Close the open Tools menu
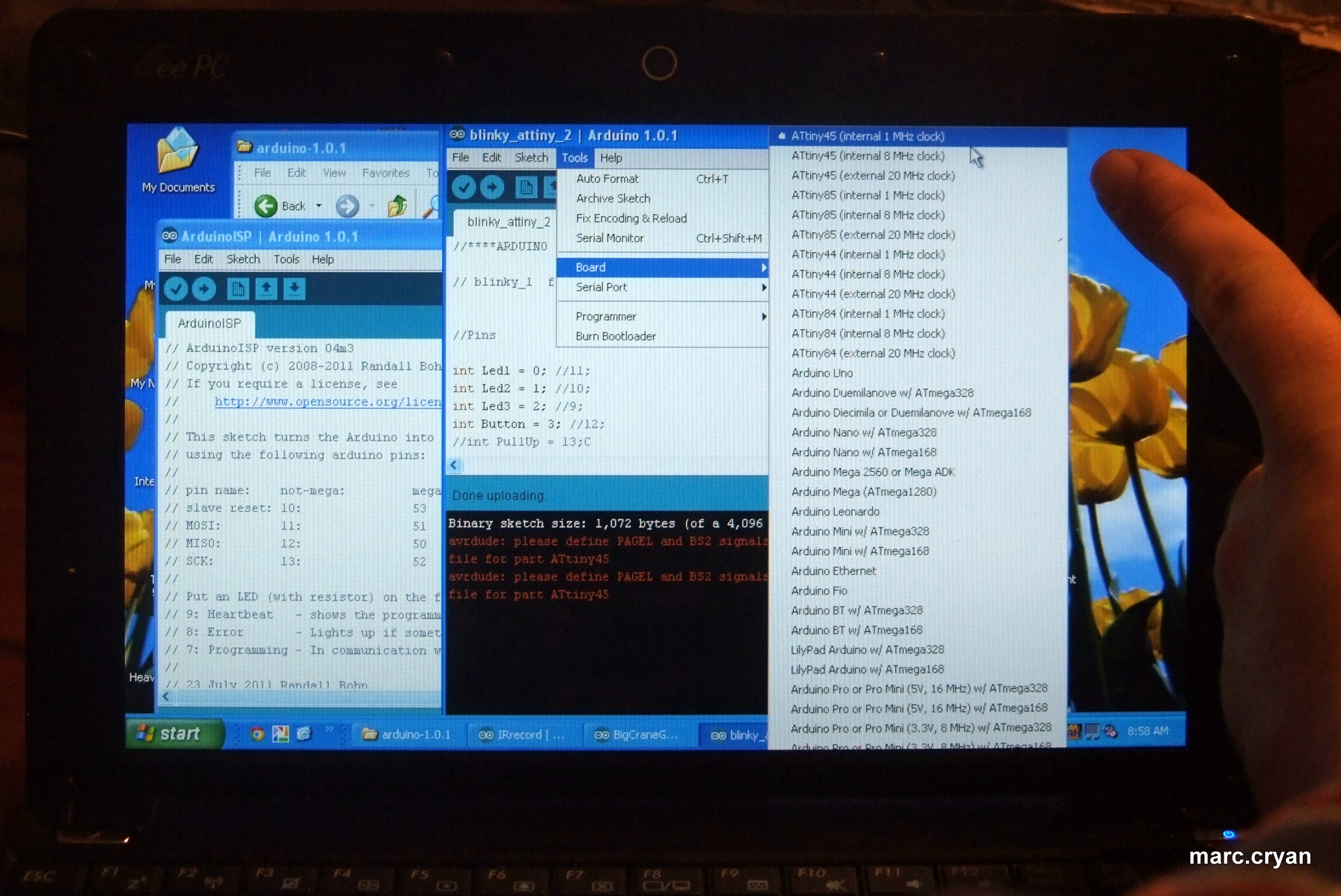The image size is (1341, 896). [575, 158]
